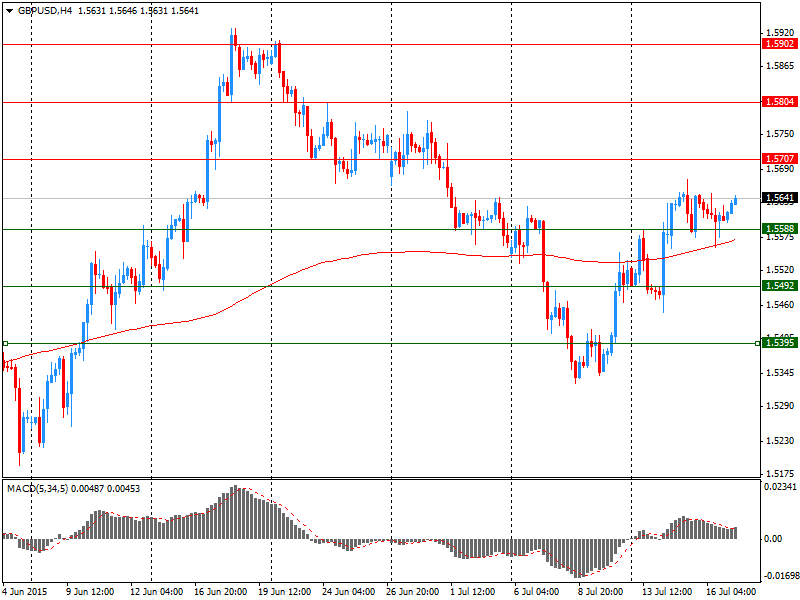Click the 1.5290 price scale value

tap(780, 406)
